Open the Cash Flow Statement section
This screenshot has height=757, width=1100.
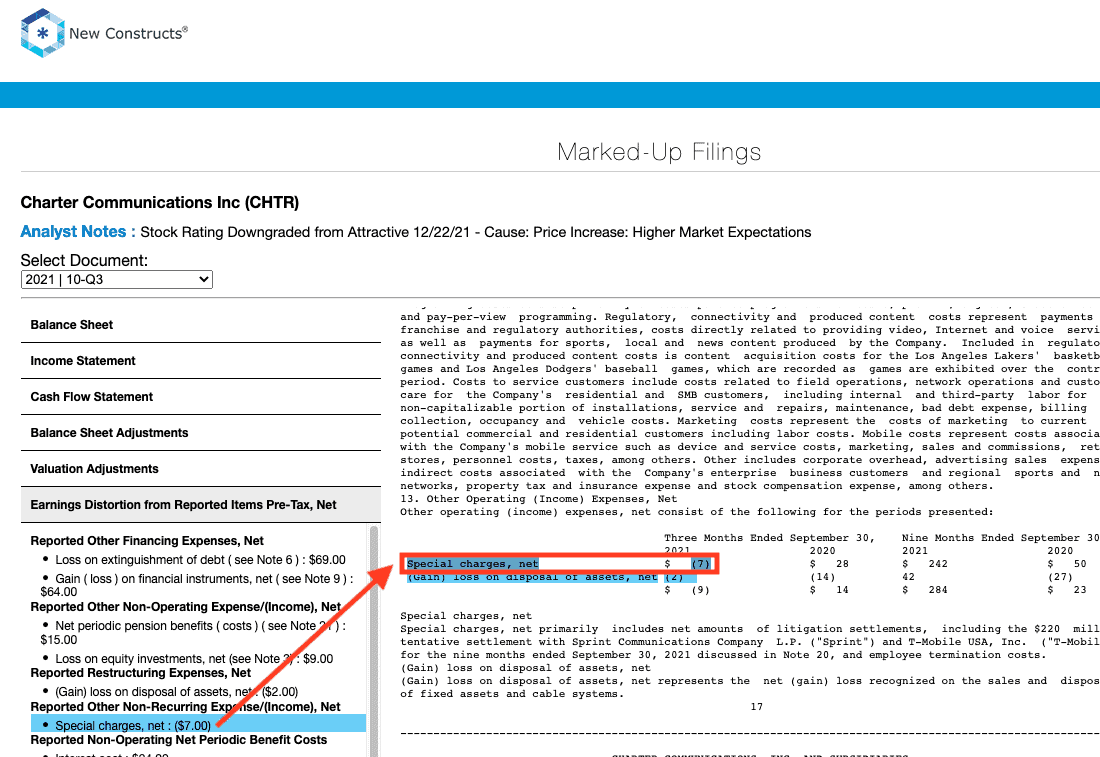201,396
